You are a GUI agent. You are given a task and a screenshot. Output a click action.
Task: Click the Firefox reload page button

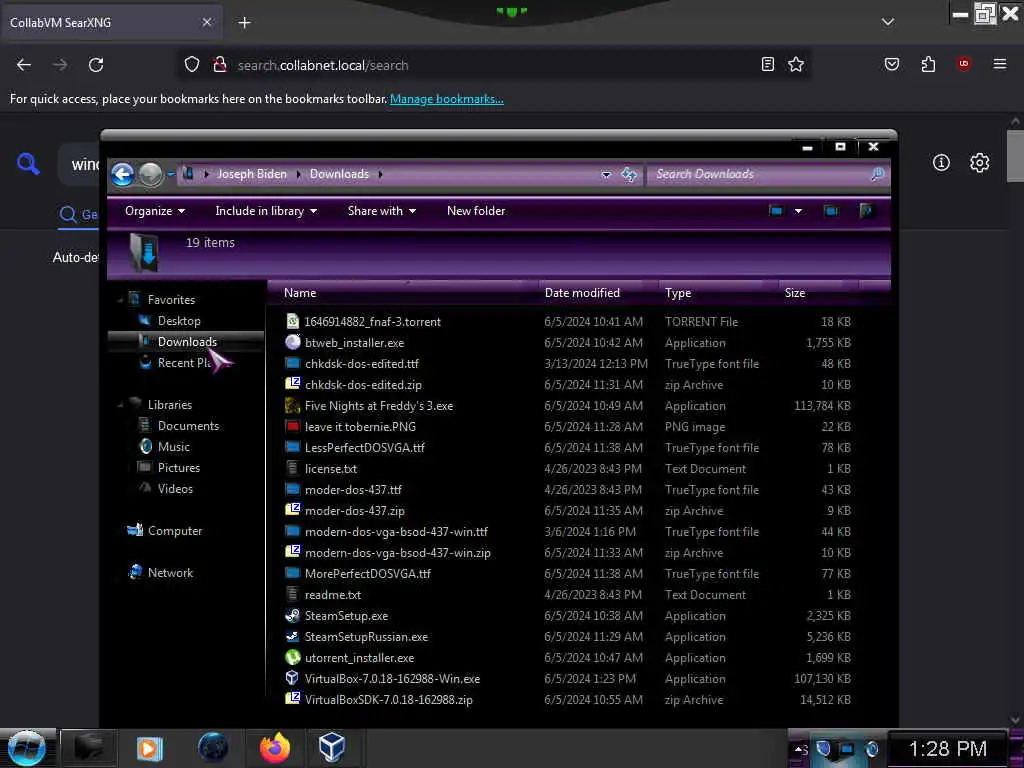tap(96, 65)
